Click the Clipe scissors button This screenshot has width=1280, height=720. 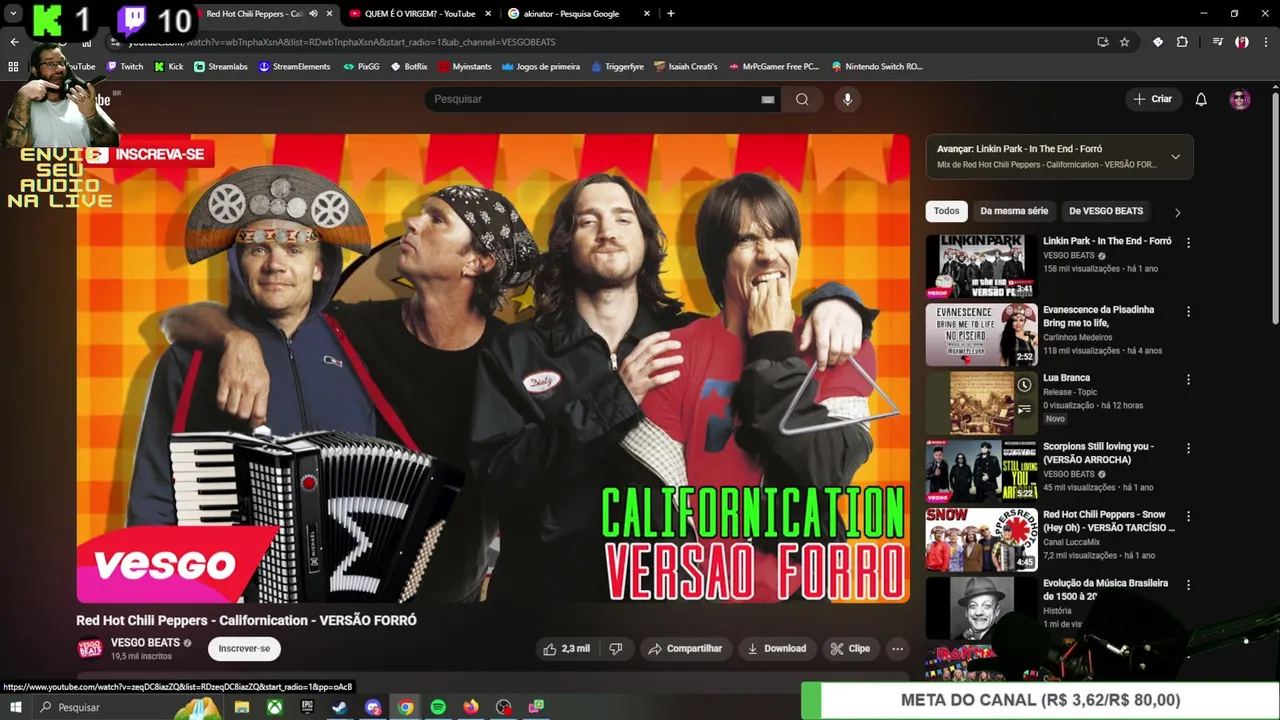tap(850, 649)
